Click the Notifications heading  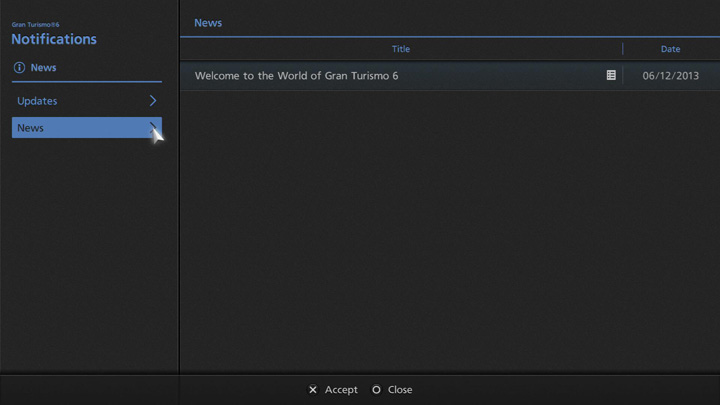(x=54, y=40)
